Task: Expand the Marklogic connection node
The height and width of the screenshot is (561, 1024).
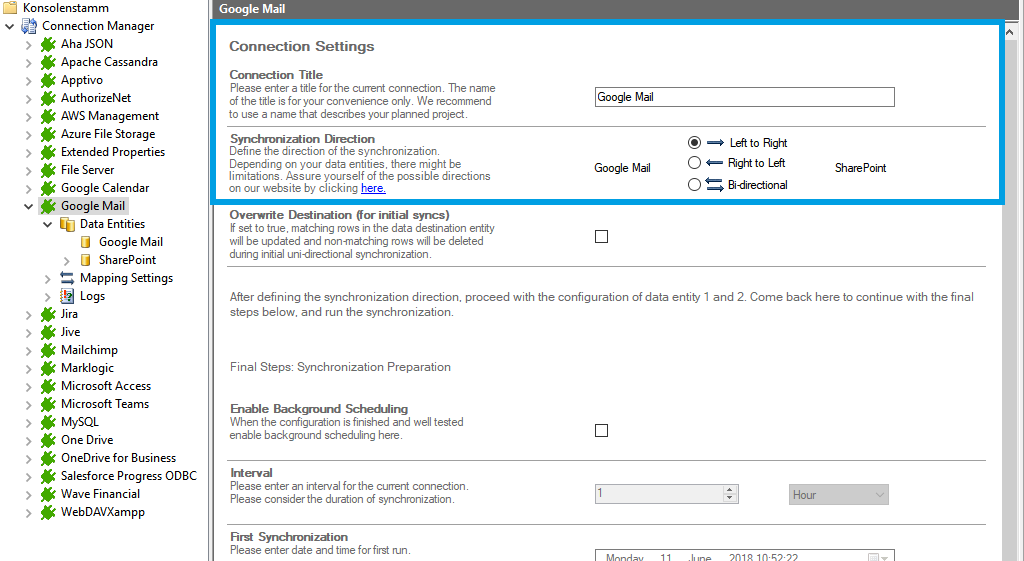Action: pos(29,368)
